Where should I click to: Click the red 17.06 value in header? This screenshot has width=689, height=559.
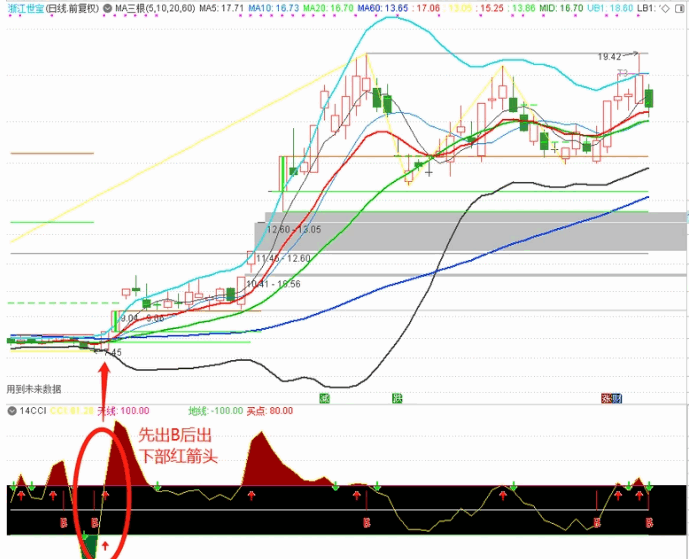pyautogui.click(x=428, y=8)
